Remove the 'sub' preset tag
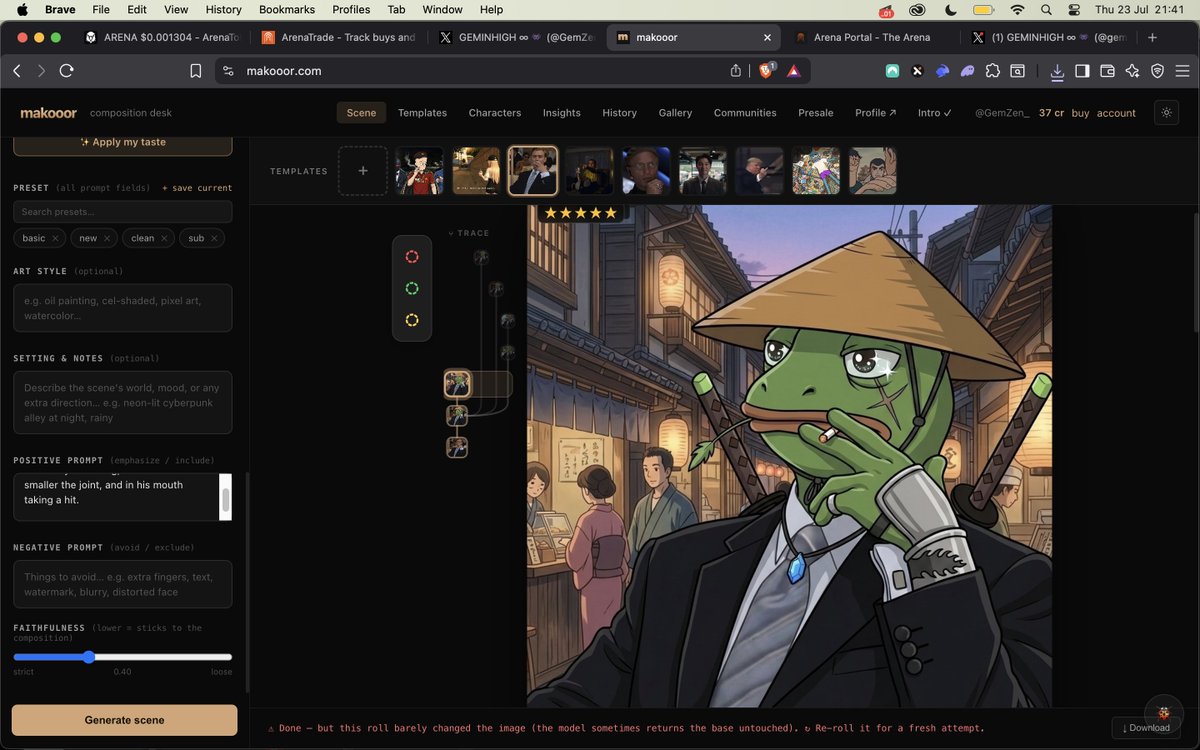 point(214,238)
